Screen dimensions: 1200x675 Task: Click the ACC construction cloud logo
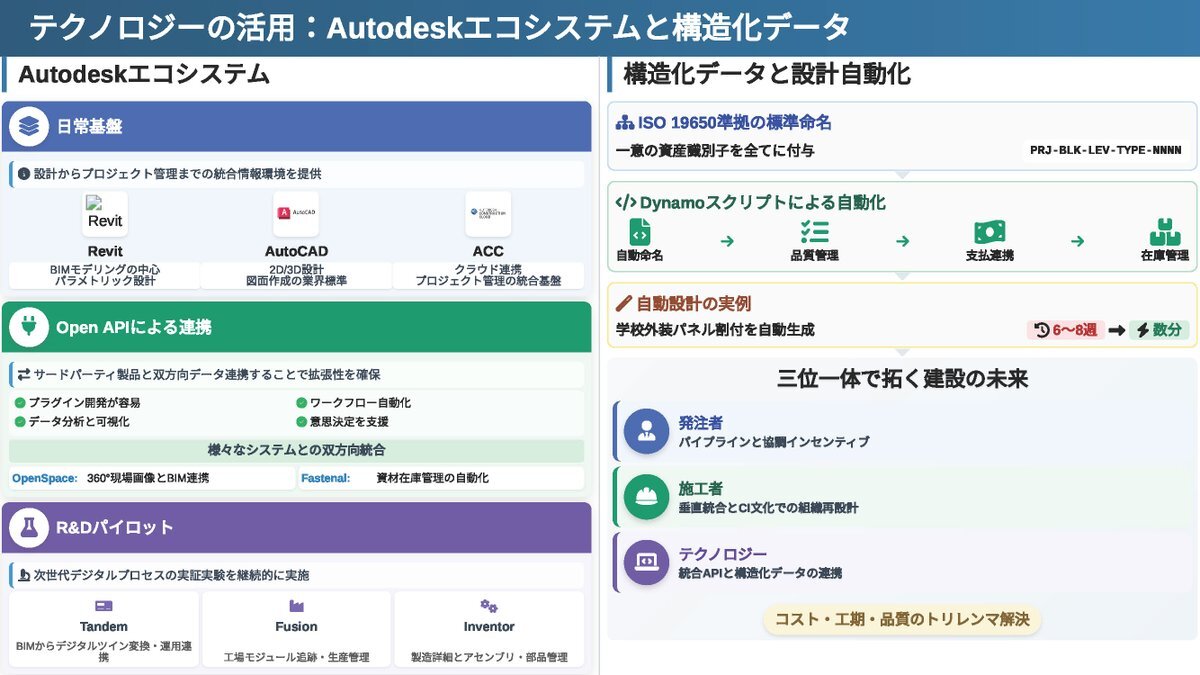(x=488, y=214)
